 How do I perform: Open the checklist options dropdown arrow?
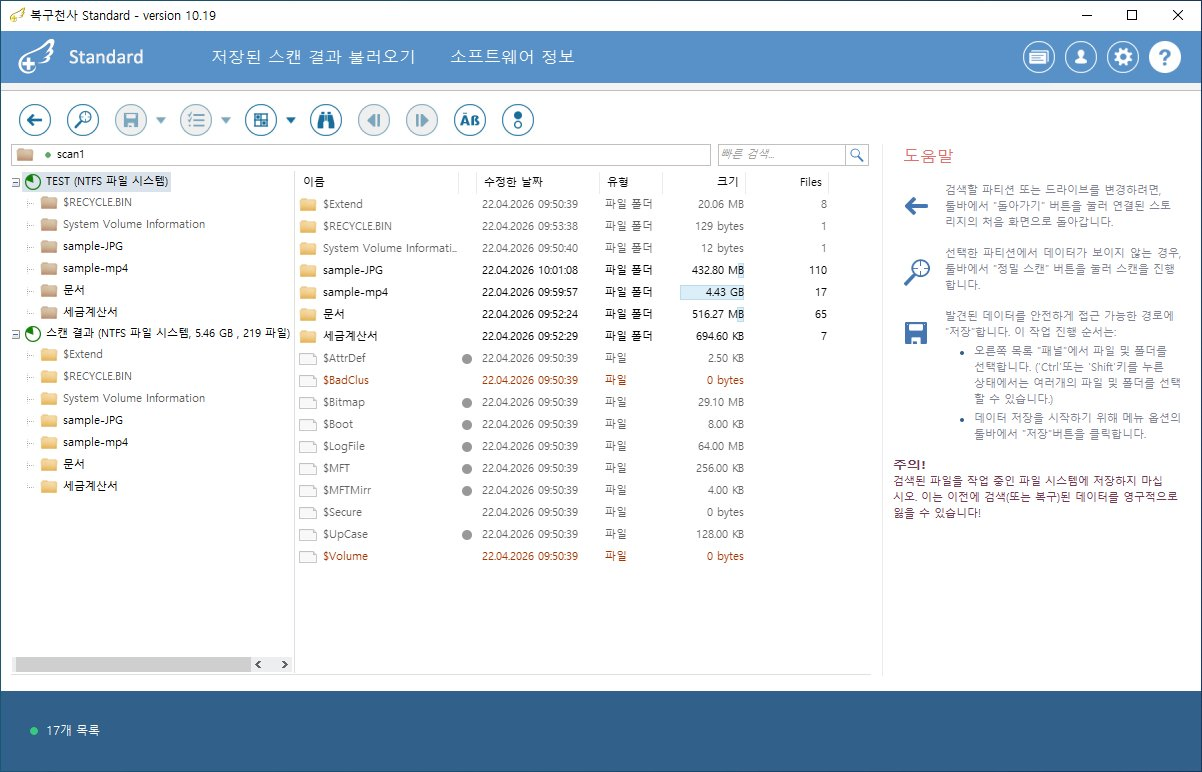click(x=226, y=120)
